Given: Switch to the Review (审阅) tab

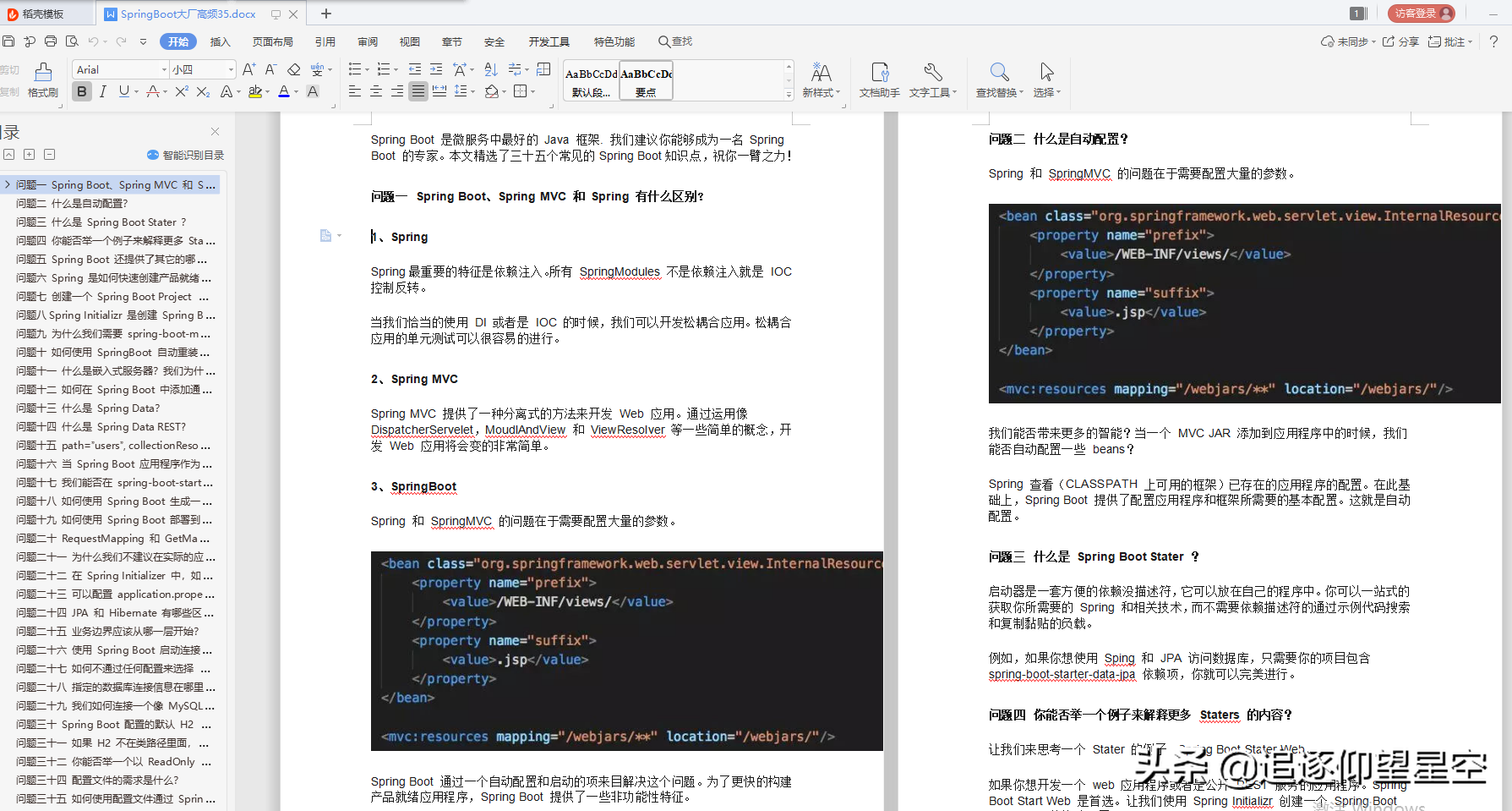Looking at the screenshot, I should click(x=368, y=41).
